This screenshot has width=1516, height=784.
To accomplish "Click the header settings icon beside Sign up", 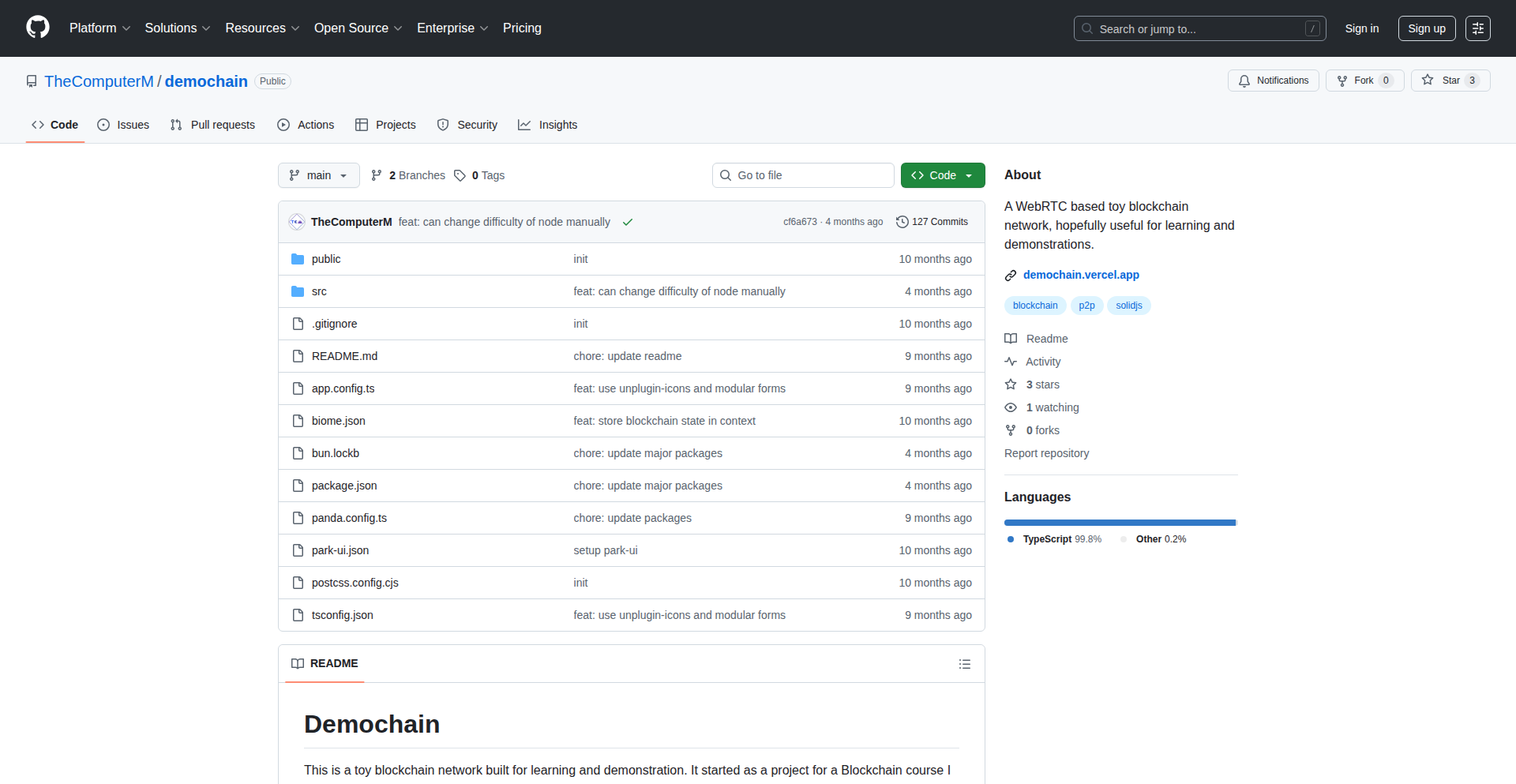I will [1477, 28].
